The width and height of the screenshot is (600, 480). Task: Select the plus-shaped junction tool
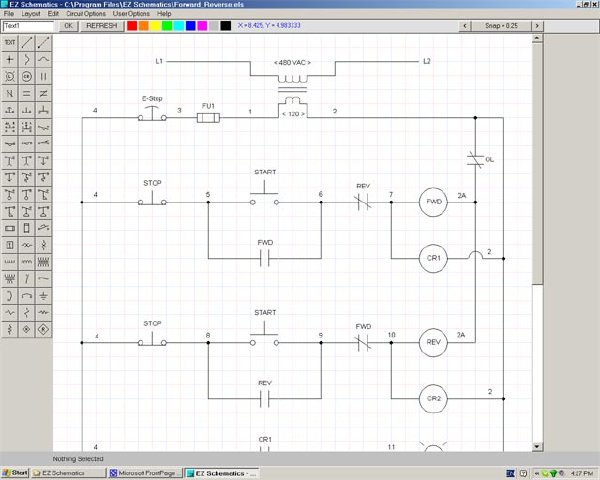tap(10, 59)
